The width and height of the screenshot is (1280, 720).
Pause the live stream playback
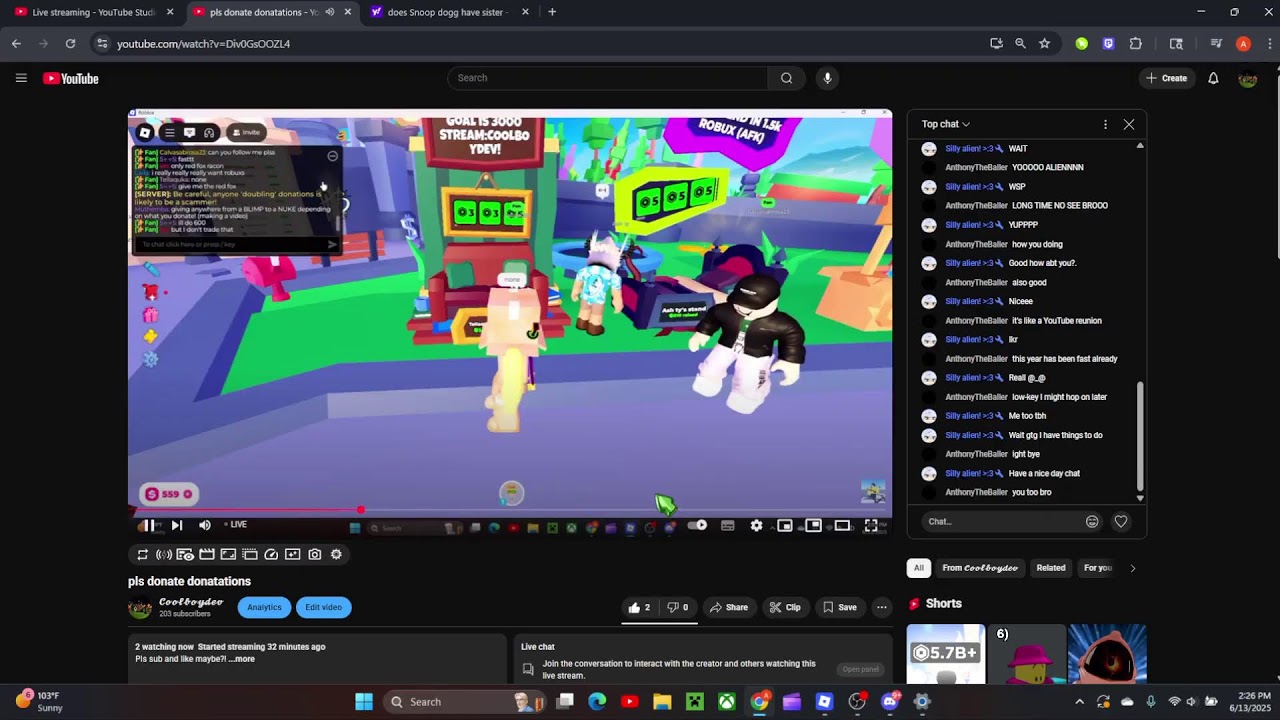pyautogui.click(x=147, y=525)
